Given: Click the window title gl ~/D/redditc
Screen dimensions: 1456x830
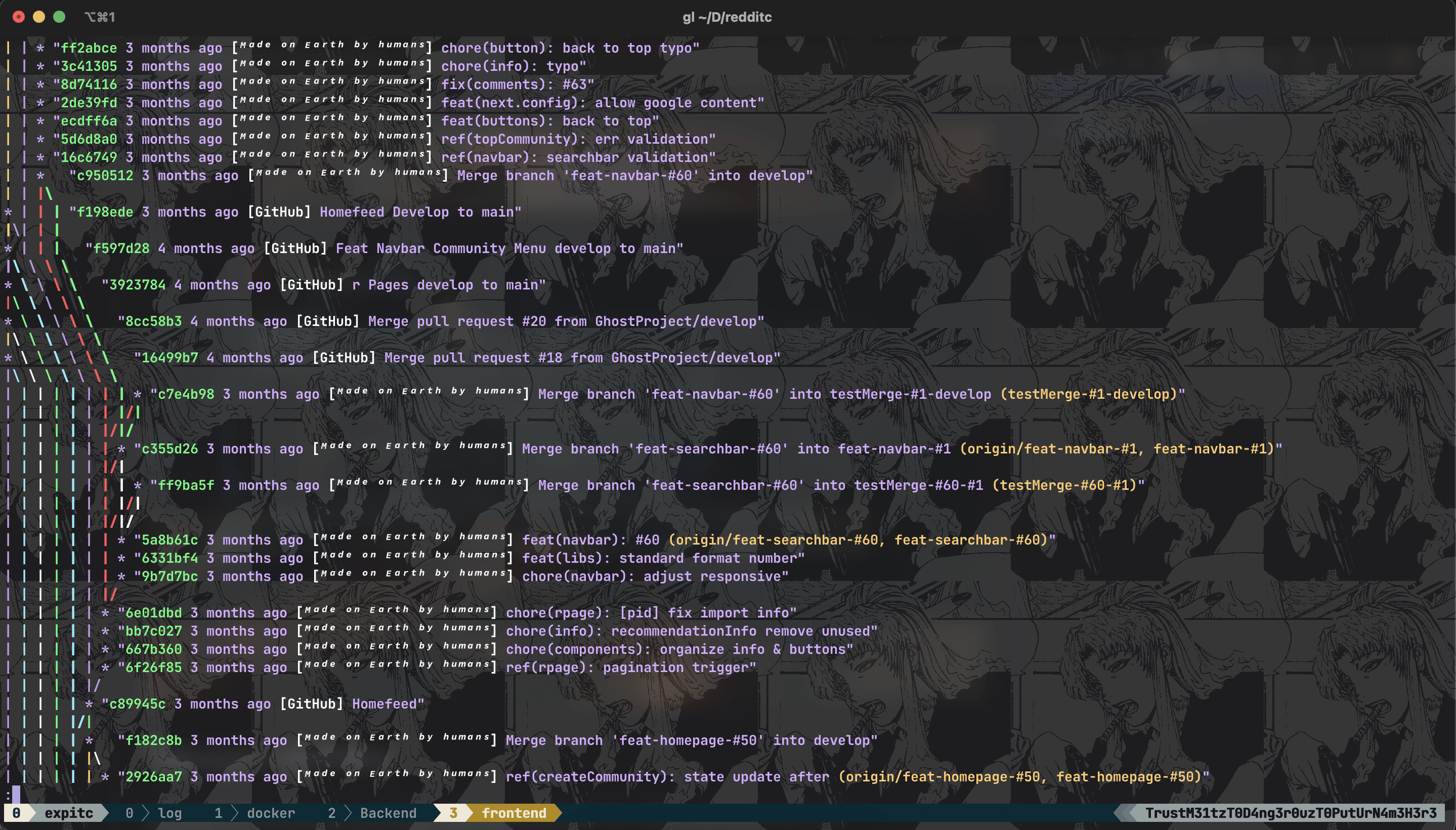Looking at the screenshot, I should click(x=727, y=17).
